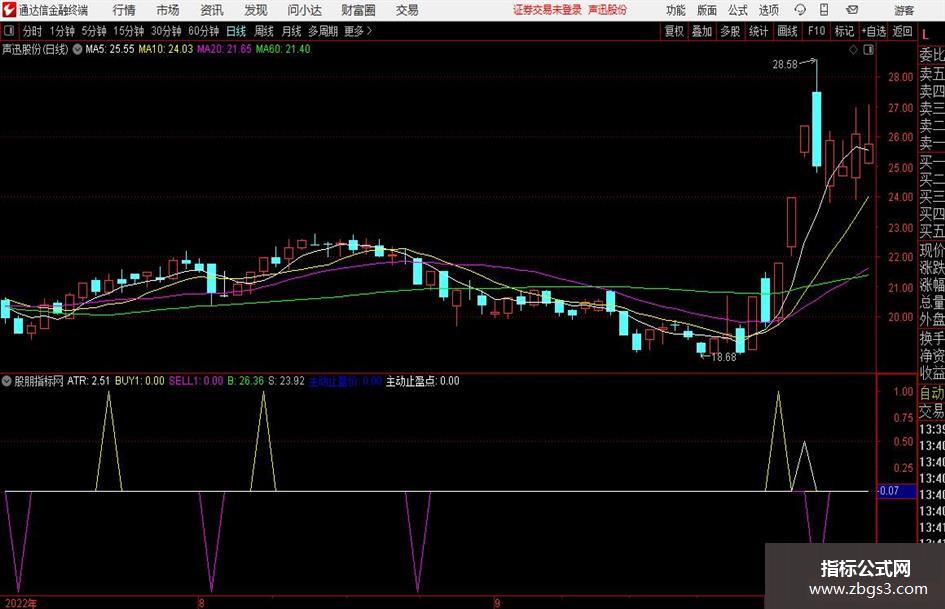Click the red 声迅股份 title link

(608, 10)
